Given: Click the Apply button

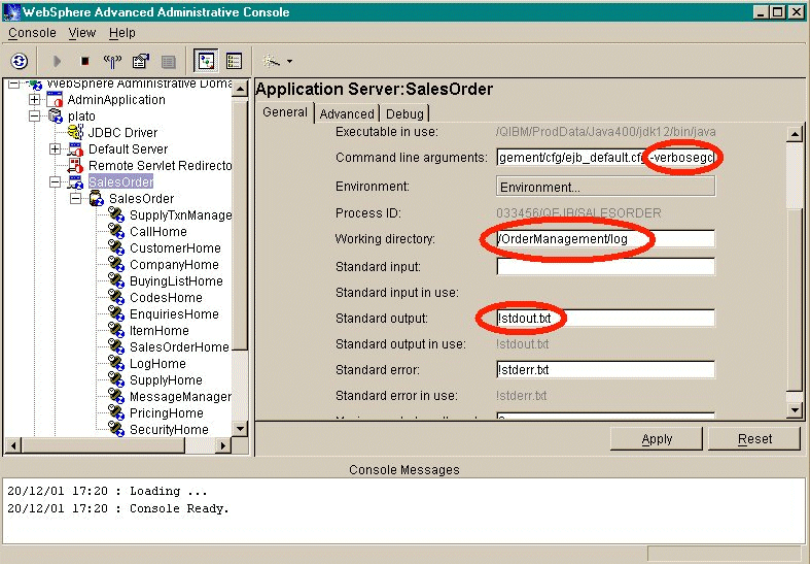Looking at the screenshot, I should point(656,439).
